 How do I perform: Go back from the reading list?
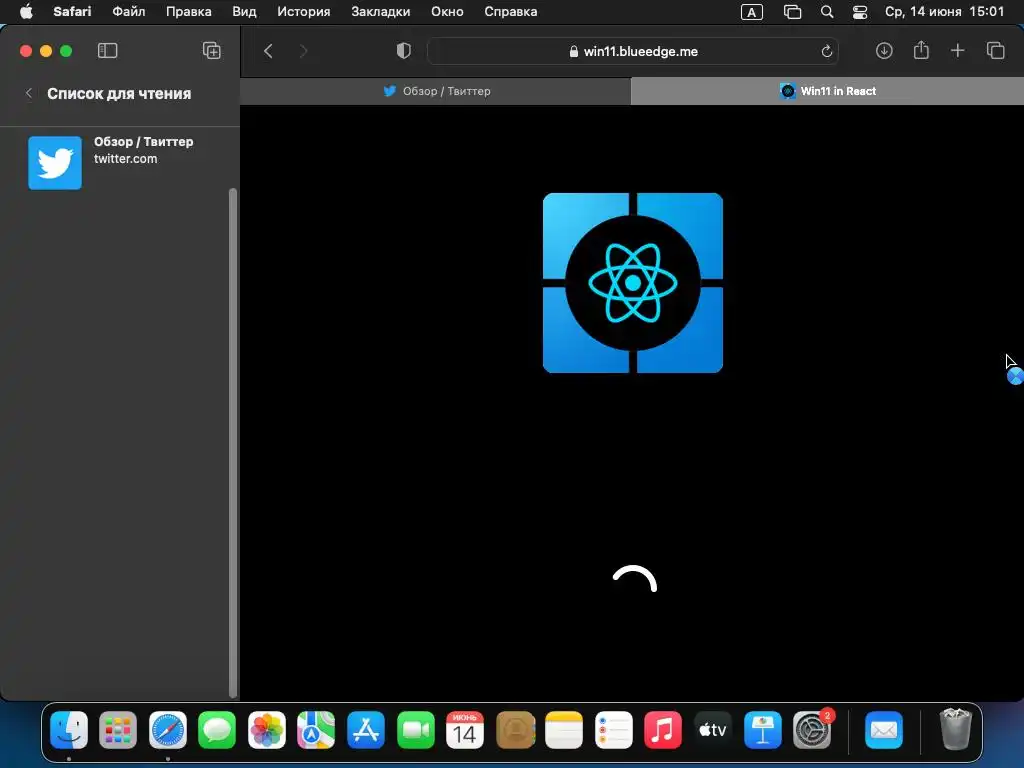point(29,93)
